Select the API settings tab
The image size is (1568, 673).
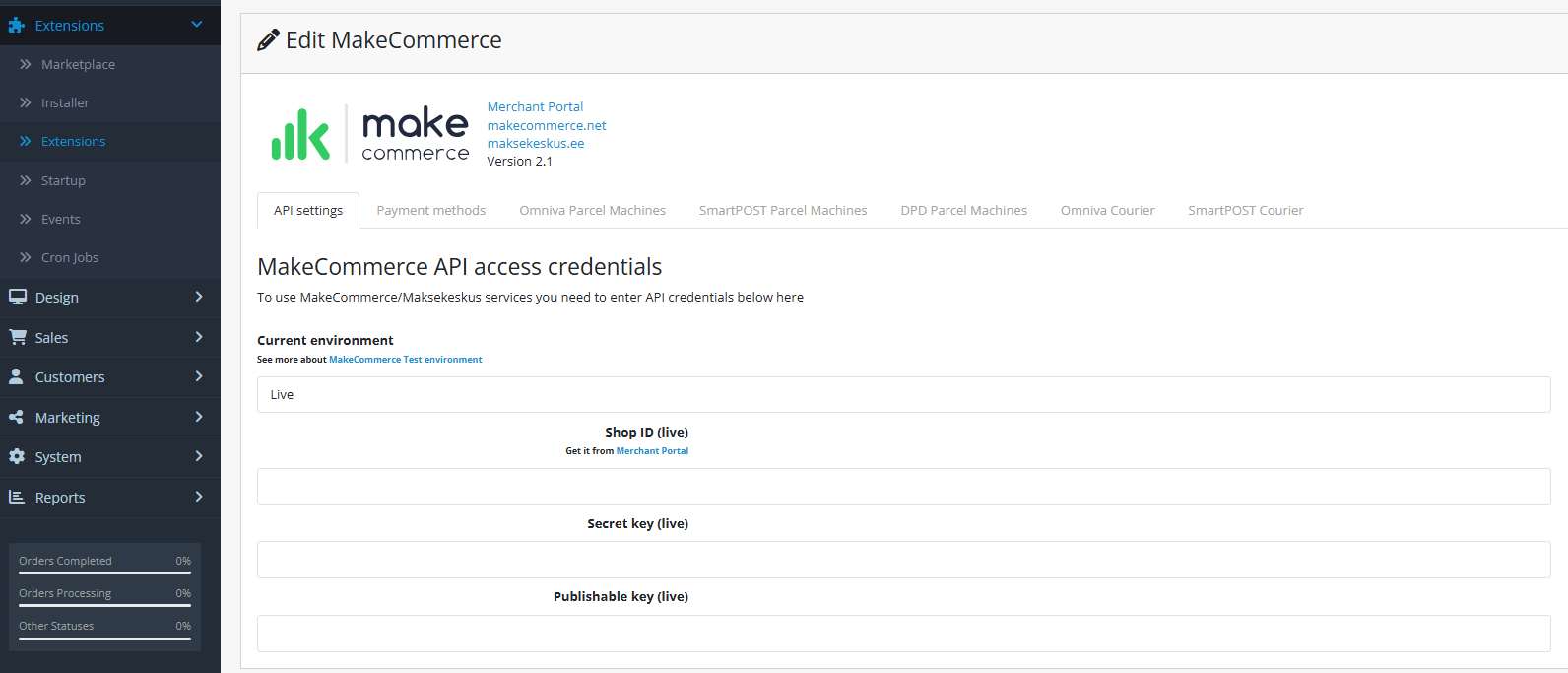coord(308,210)
